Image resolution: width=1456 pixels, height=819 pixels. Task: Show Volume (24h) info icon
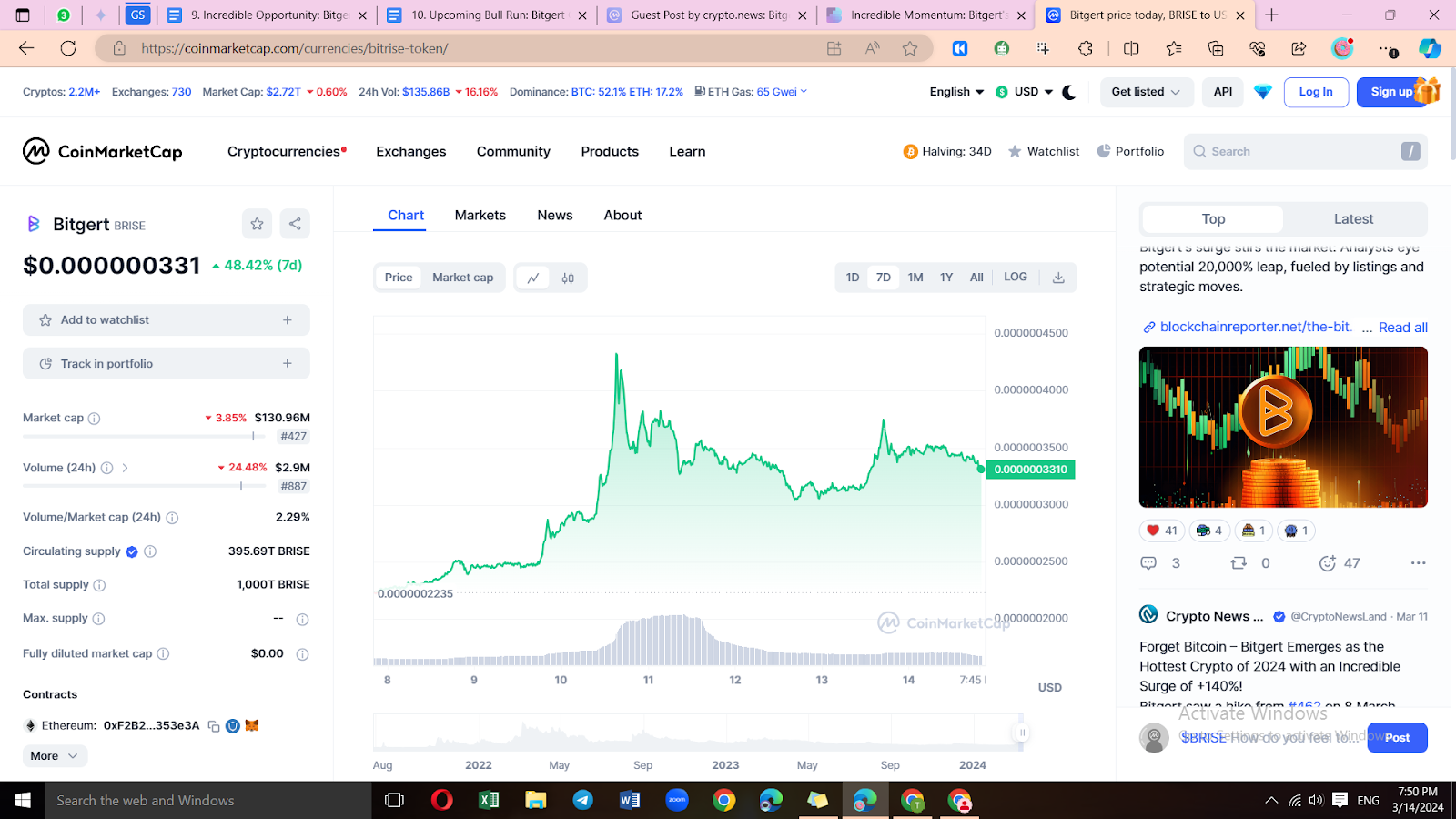(106, 468)
